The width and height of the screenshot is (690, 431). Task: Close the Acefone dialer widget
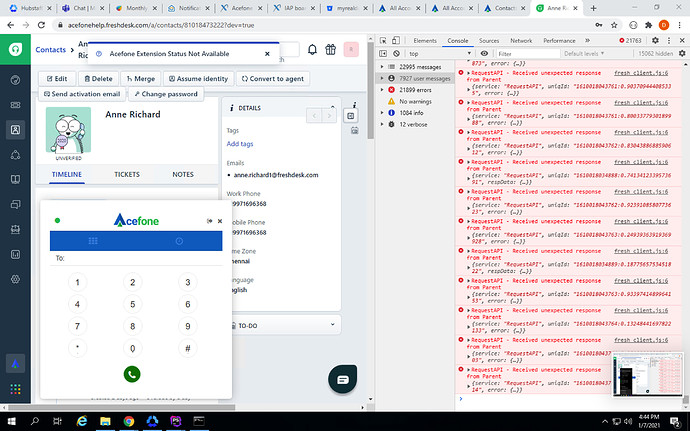point(220,221)
